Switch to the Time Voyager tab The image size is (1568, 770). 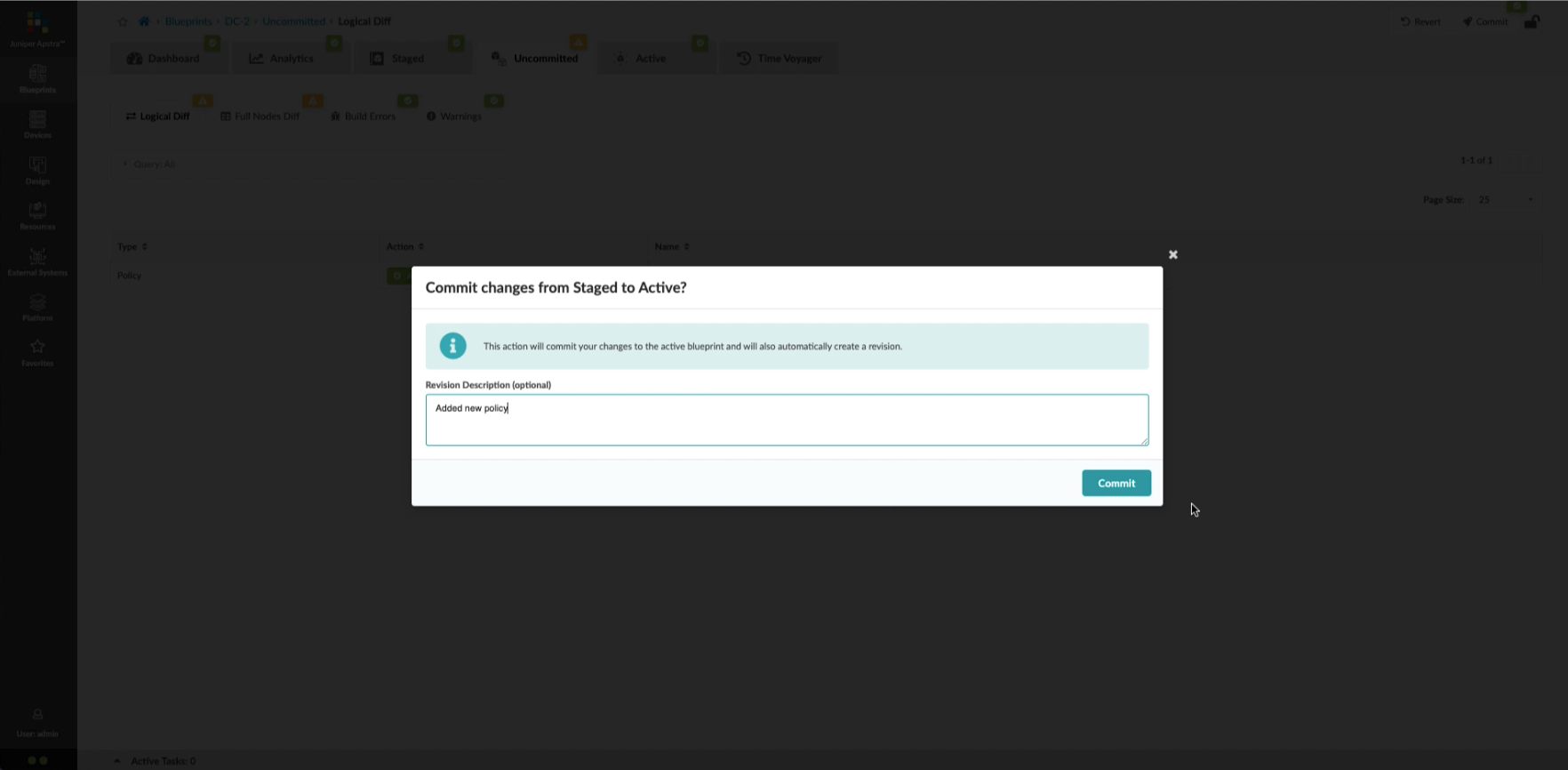[x=780, y=58]
